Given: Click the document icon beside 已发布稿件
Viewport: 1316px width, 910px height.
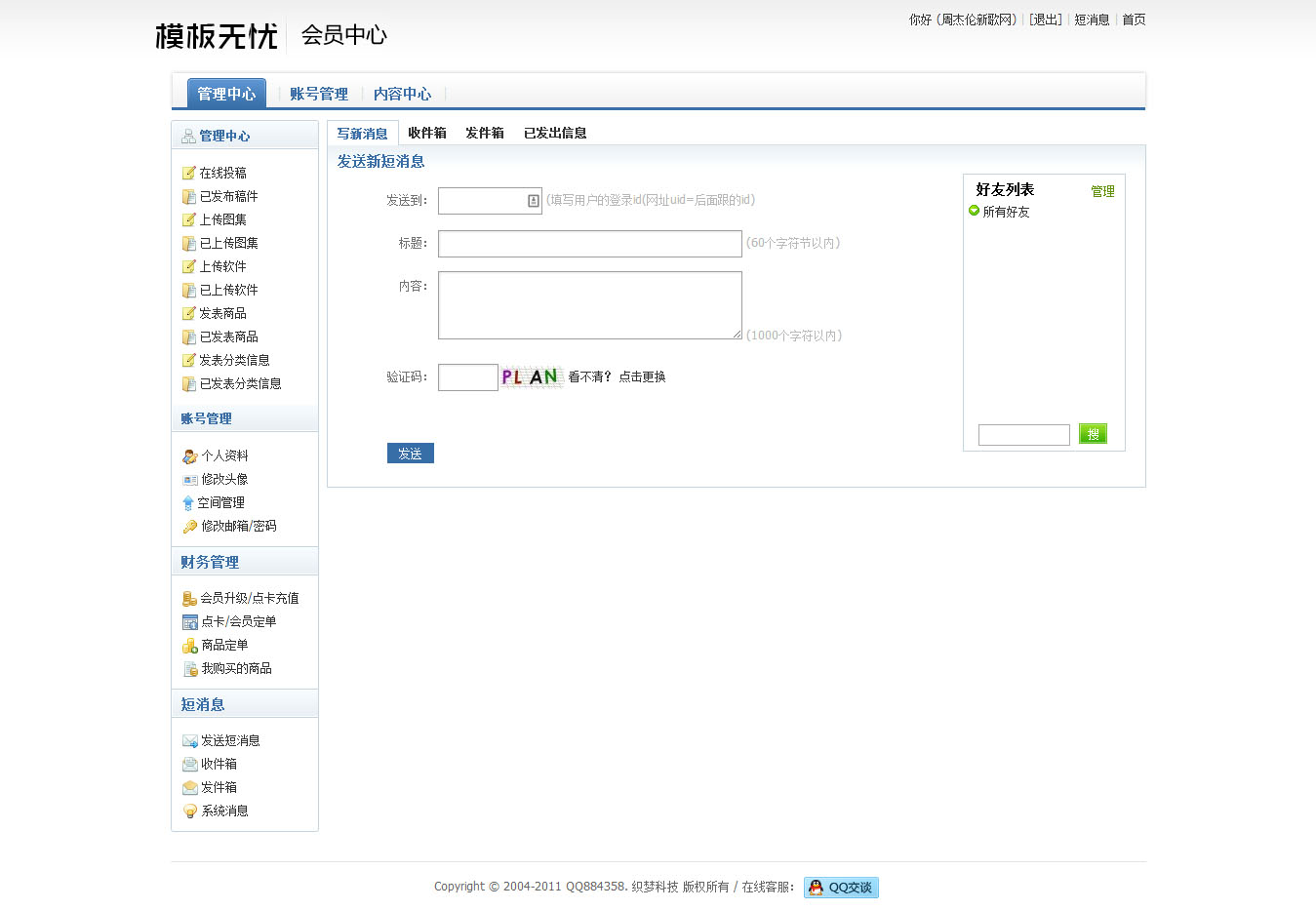Looking at the screenshot, I should [x=189, y=196].
